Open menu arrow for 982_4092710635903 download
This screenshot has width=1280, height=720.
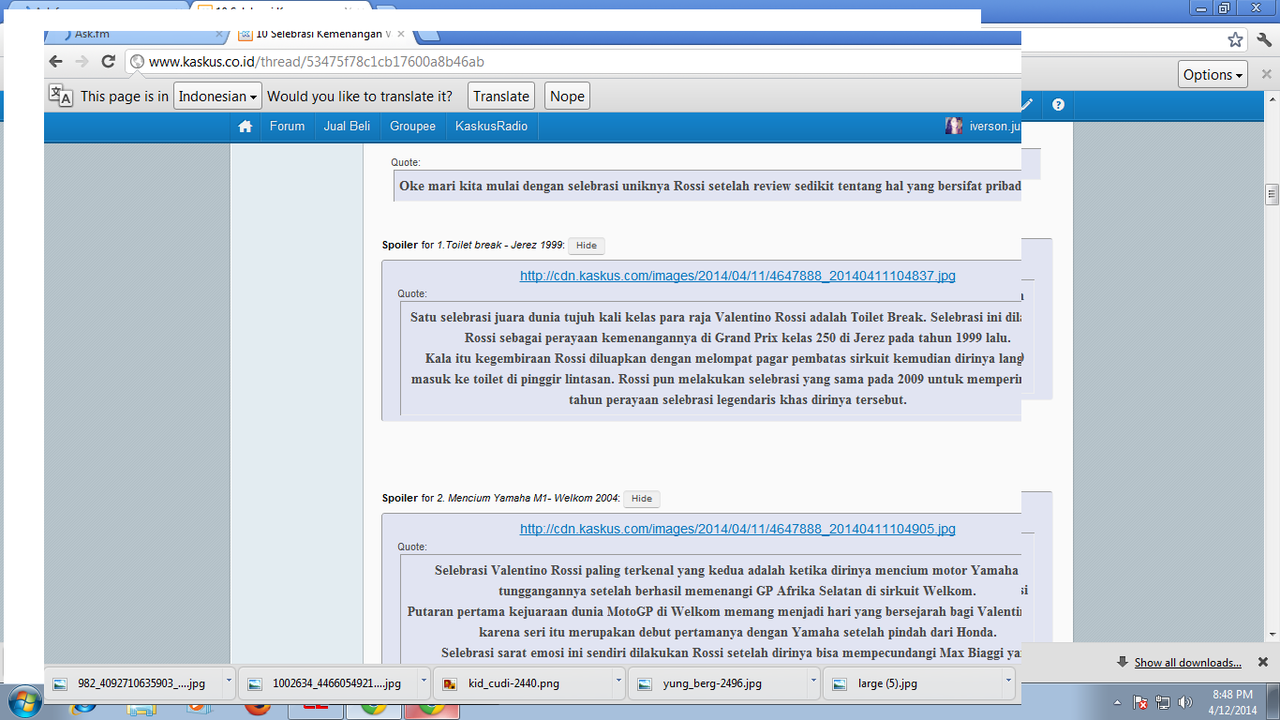coord(229,680)
